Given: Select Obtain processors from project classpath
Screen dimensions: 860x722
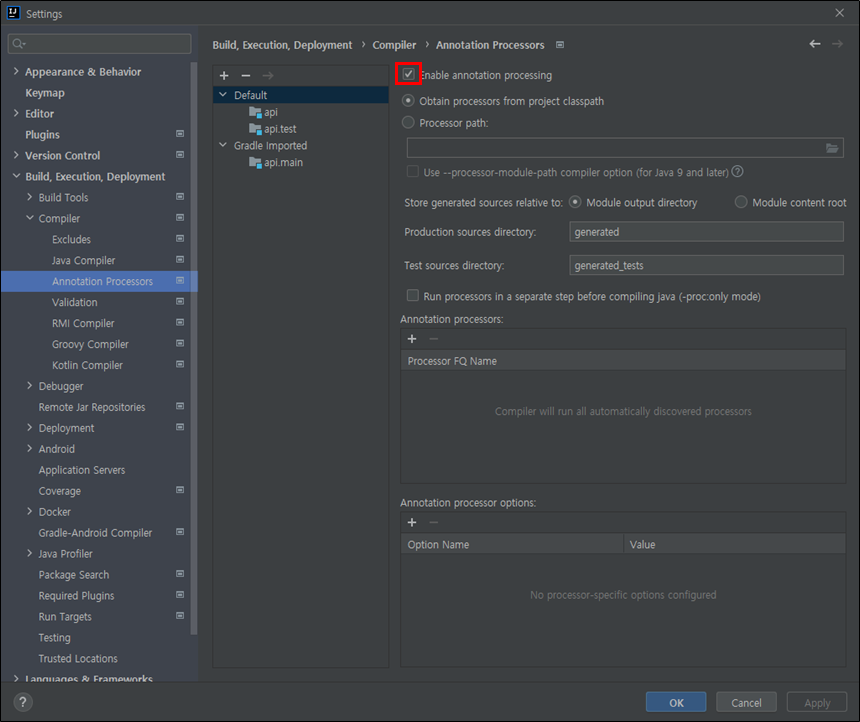Looking at the screenshot, I should (408, 101).
